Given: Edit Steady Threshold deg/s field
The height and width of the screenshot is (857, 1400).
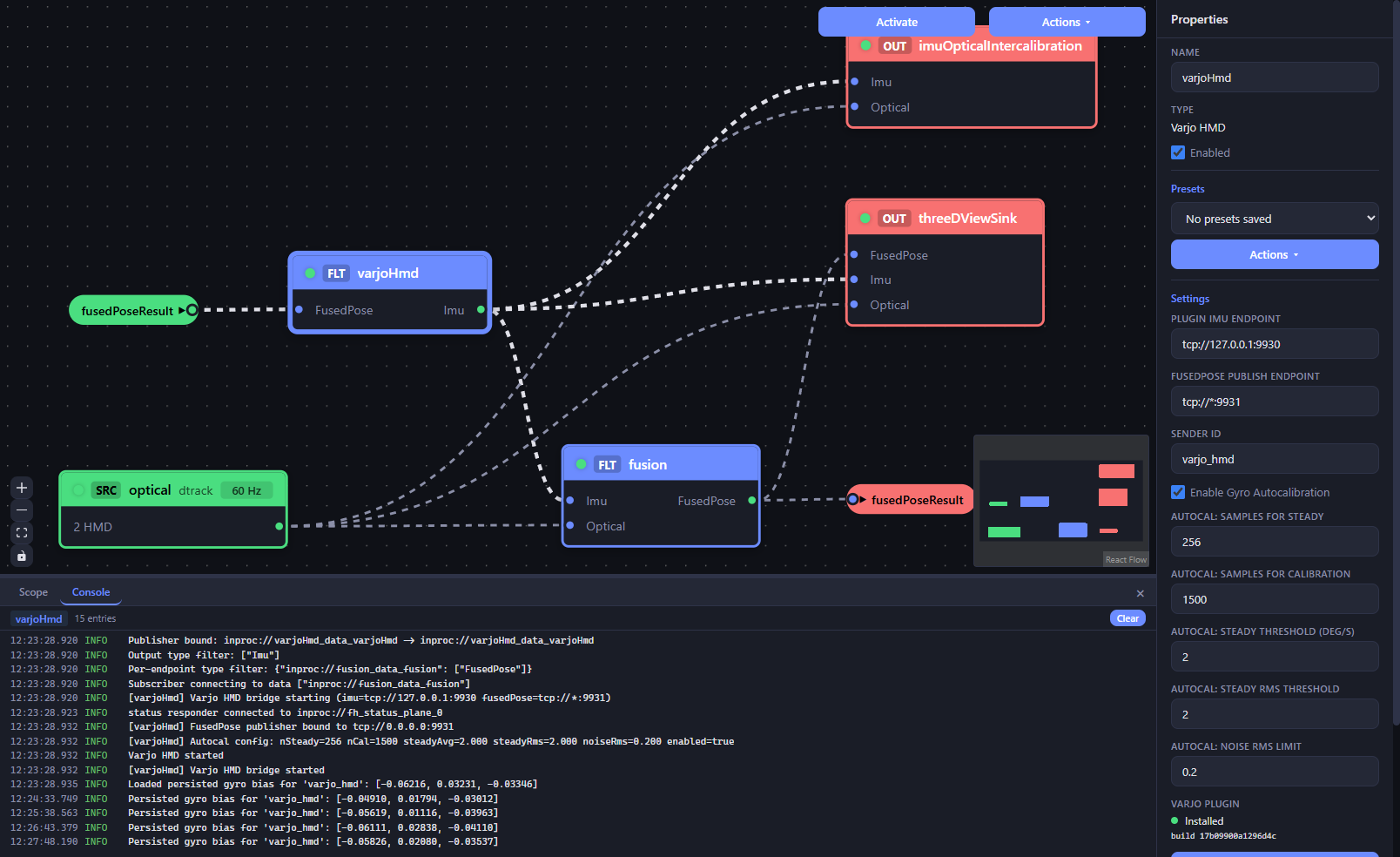Looking at the screenshot, I should (x=1275, y=657).
